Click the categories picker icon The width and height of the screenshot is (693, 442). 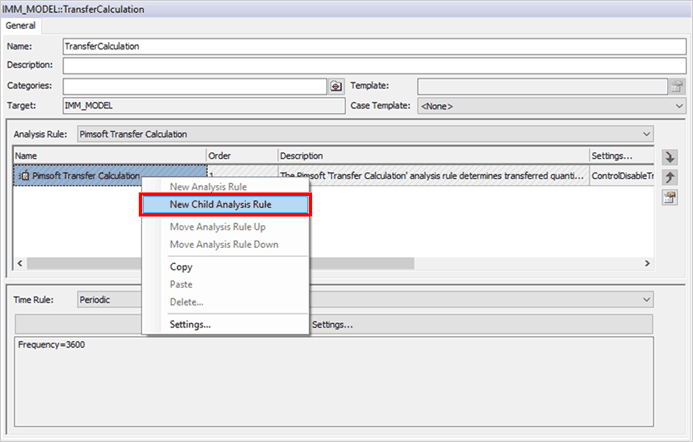pyautogui.click(x=336, y=87)
